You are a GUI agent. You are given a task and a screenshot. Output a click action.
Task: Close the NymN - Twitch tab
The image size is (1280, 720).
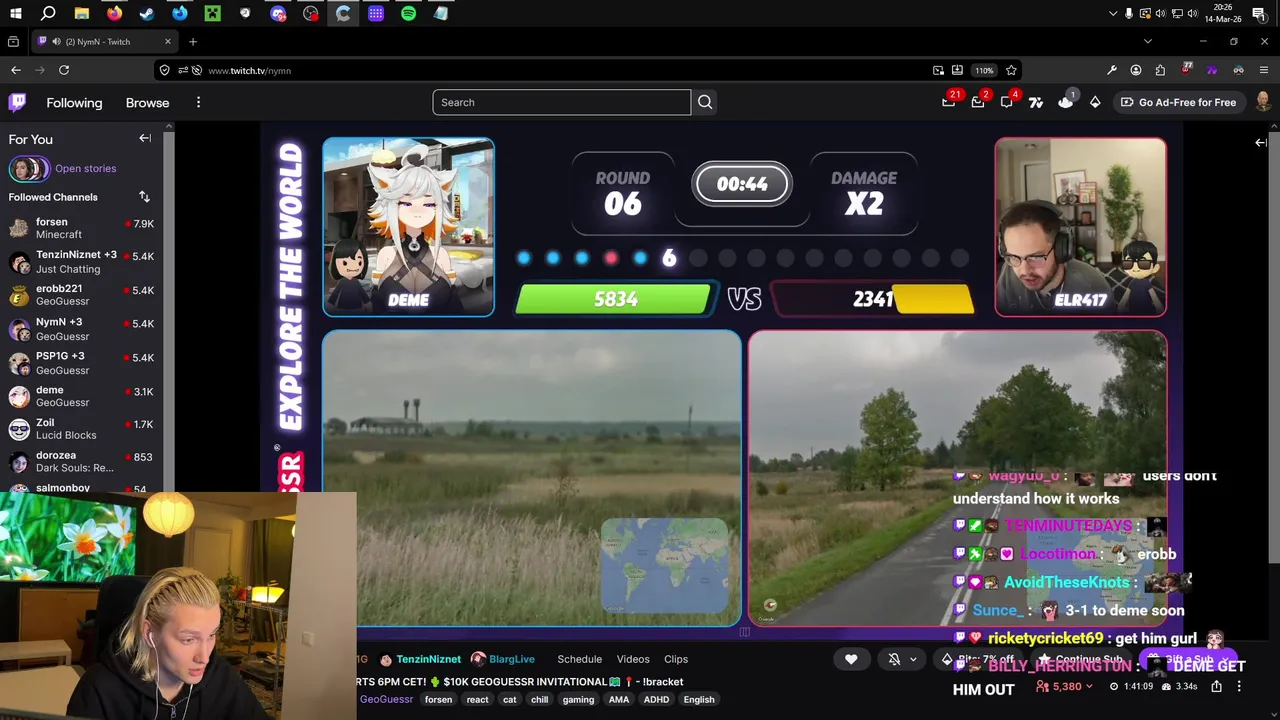click(x=167, y=42)
